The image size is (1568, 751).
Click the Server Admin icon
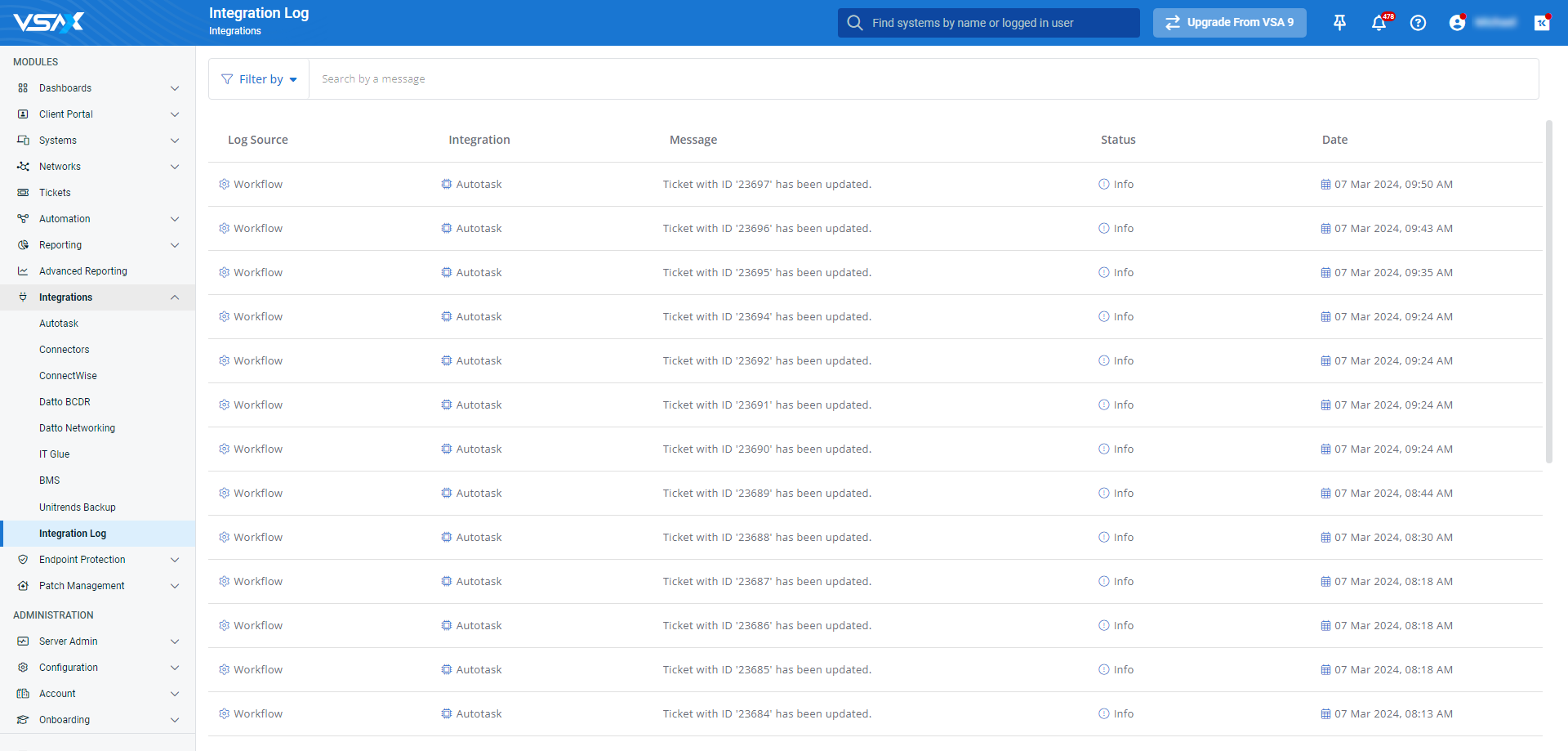pos(23,641)
